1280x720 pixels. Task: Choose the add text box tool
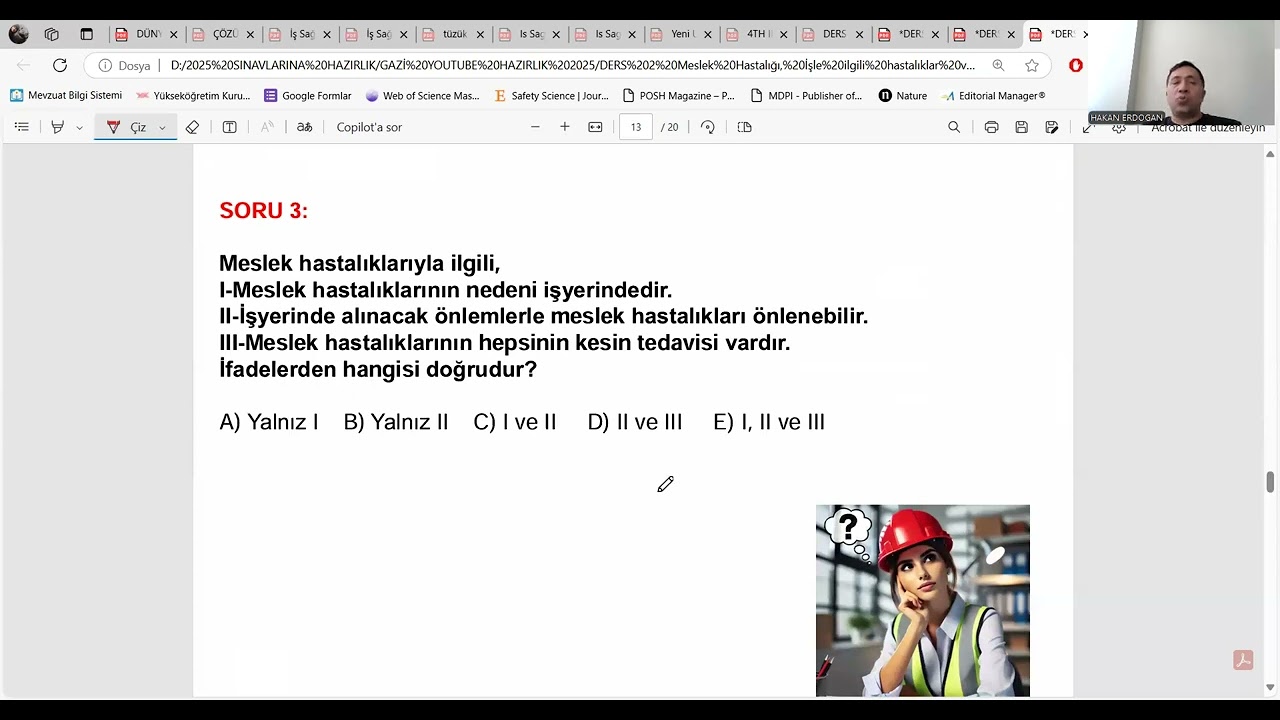pos(229,127)
